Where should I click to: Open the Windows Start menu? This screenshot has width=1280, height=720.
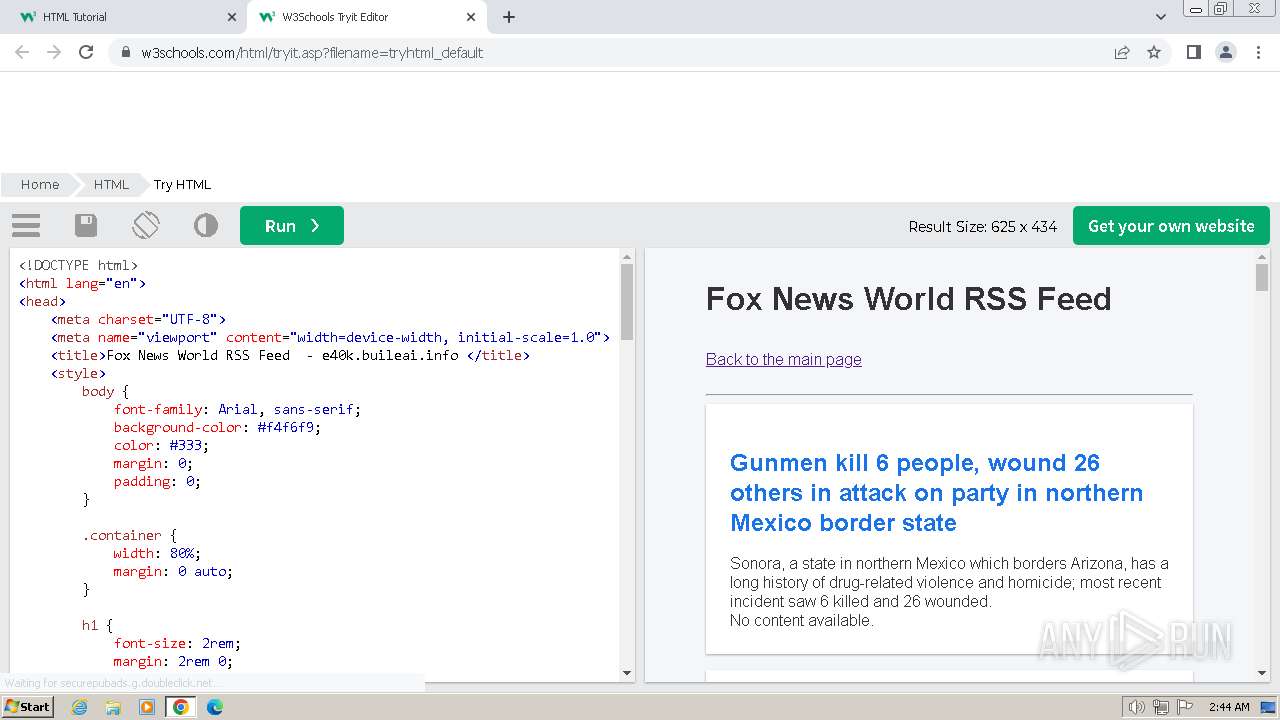(x=27, y=706)
